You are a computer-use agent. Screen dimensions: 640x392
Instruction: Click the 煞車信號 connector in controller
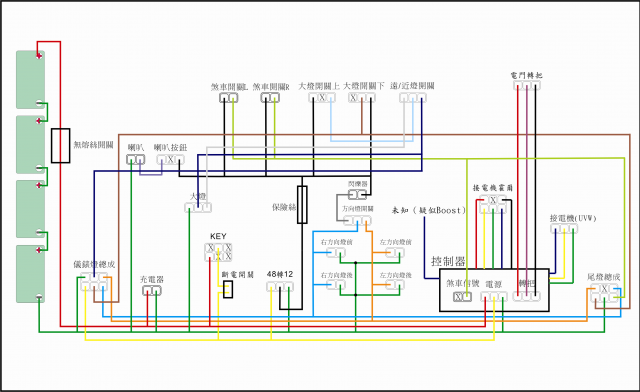point(463,297)
